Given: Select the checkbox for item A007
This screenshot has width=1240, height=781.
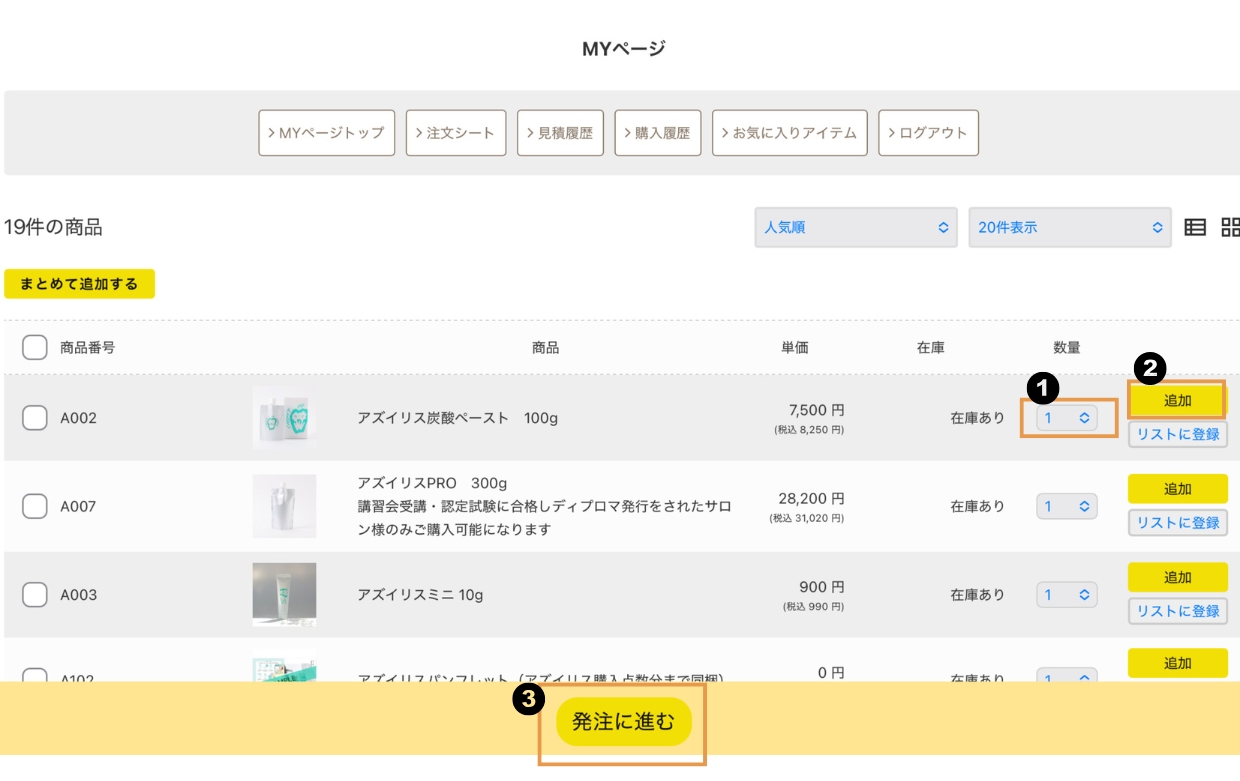Looking at the screenshot, I should (x=35, y=506).
